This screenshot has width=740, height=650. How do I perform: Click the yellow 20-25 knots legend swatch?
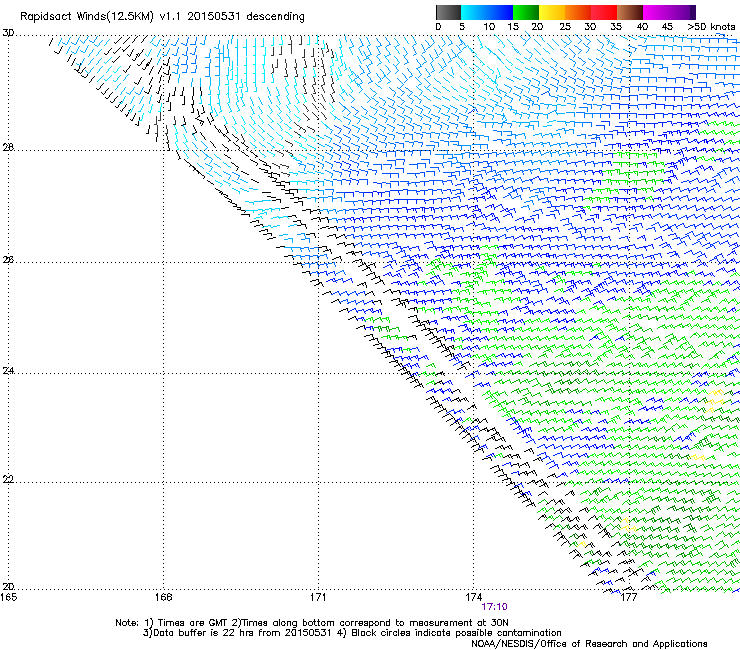[551, 12]
